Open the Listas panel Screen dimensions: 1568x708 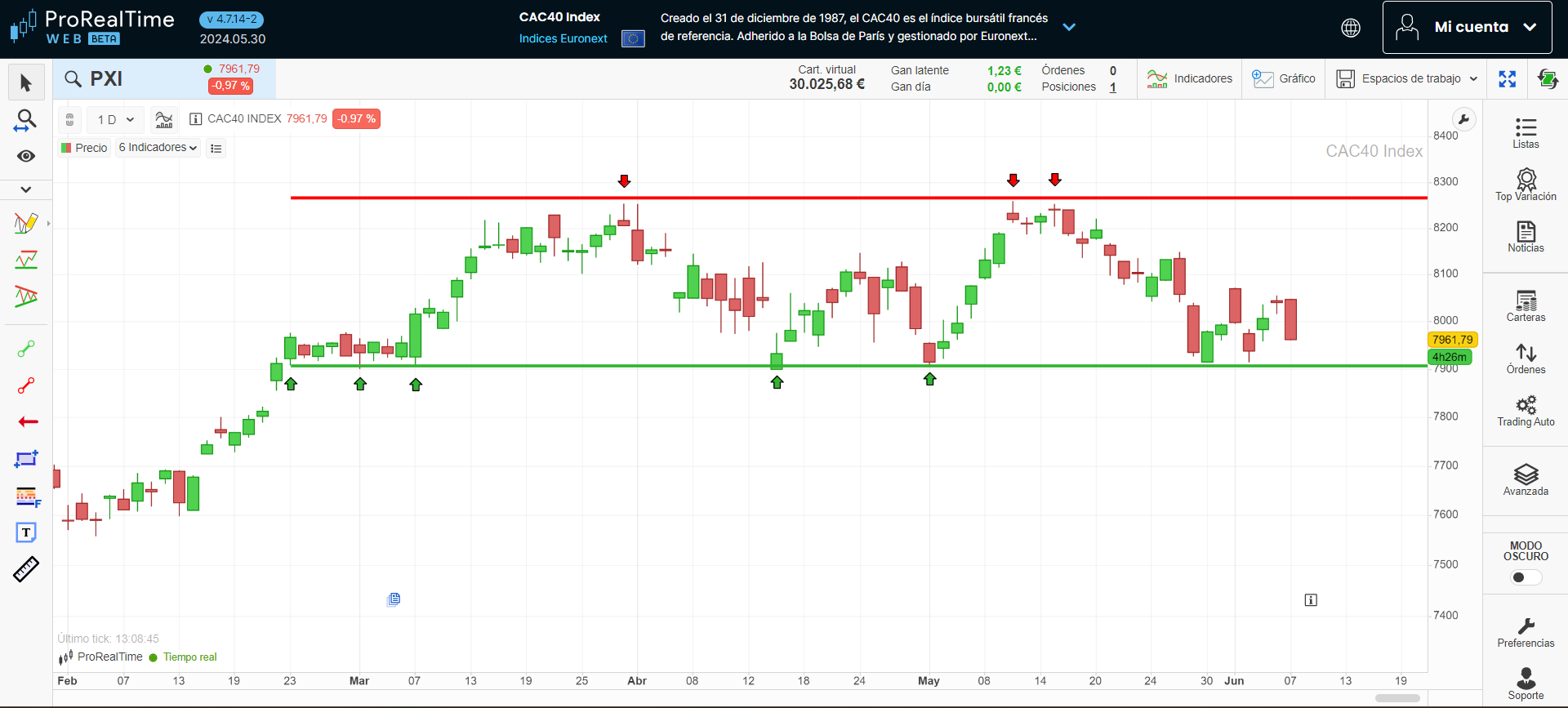[1526, 133]
